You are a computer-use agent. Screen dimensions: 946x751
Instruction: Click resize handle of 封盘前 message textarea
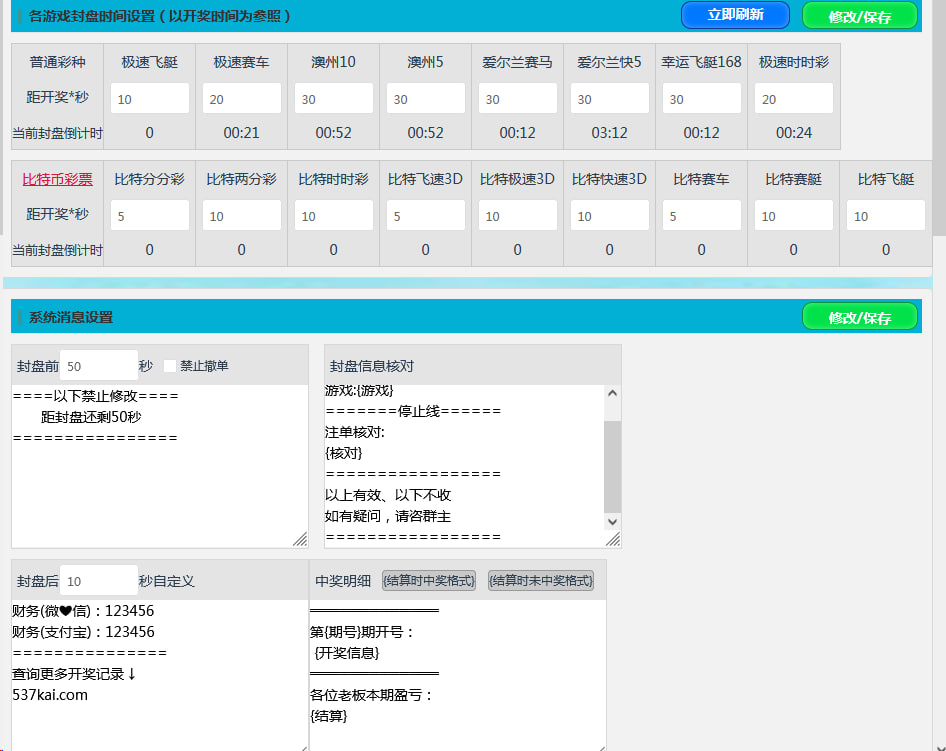(300, 539)
